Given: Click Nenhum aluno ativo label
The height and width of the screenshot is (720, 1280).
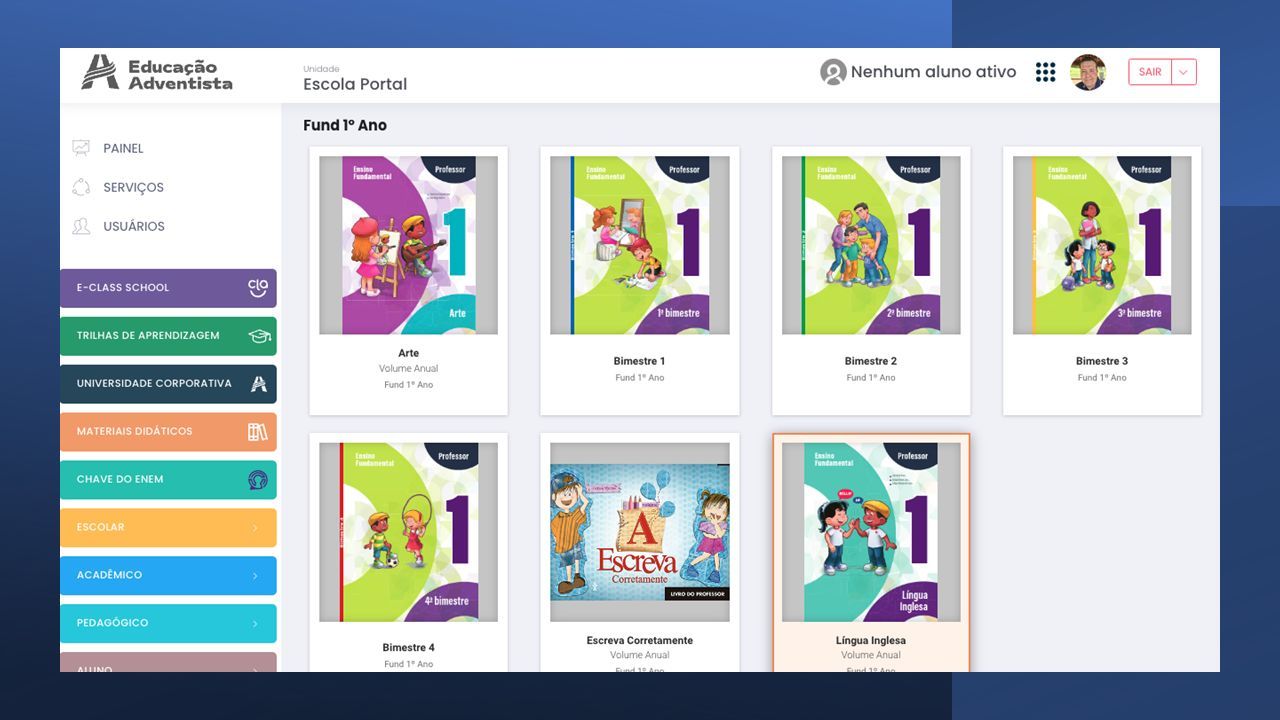Looking at the screenshot, I should point(933,72).
